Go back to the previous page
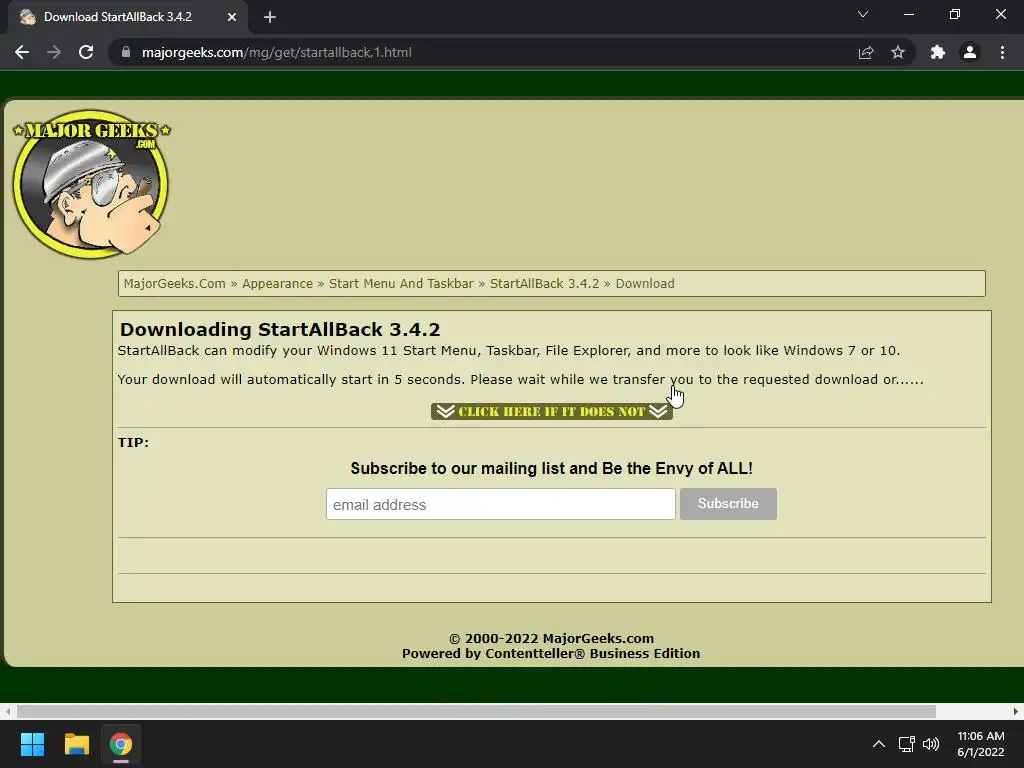The image size is (1024, 768). pos(22,52)
